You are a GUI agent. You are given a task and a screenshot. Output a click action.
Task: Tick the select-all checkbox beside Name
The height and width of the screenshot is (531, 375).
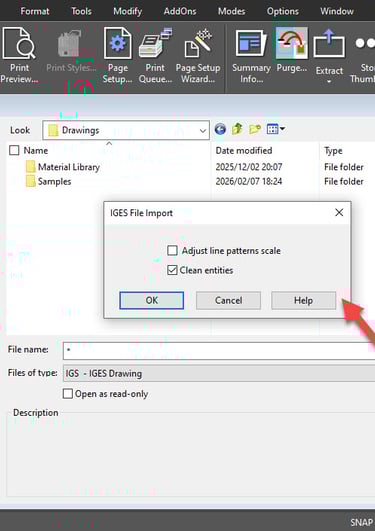point(14,150)
